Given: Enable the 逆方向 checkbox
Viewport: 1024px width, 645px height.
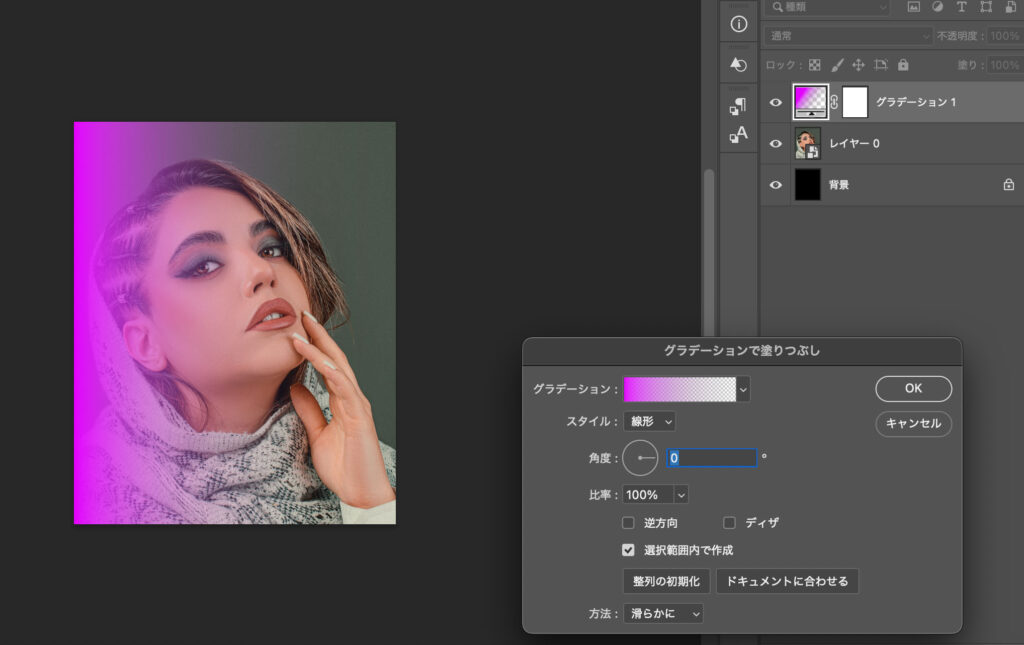Looking at the screenshot, I should click(628, 523).
